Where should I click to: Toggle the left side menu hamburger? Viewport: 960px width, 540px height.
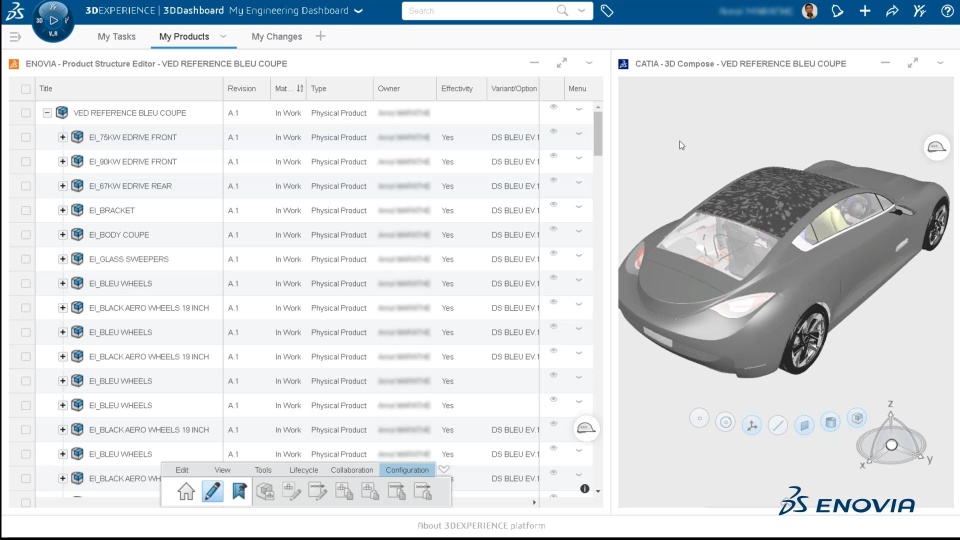(x=15, y=37)
